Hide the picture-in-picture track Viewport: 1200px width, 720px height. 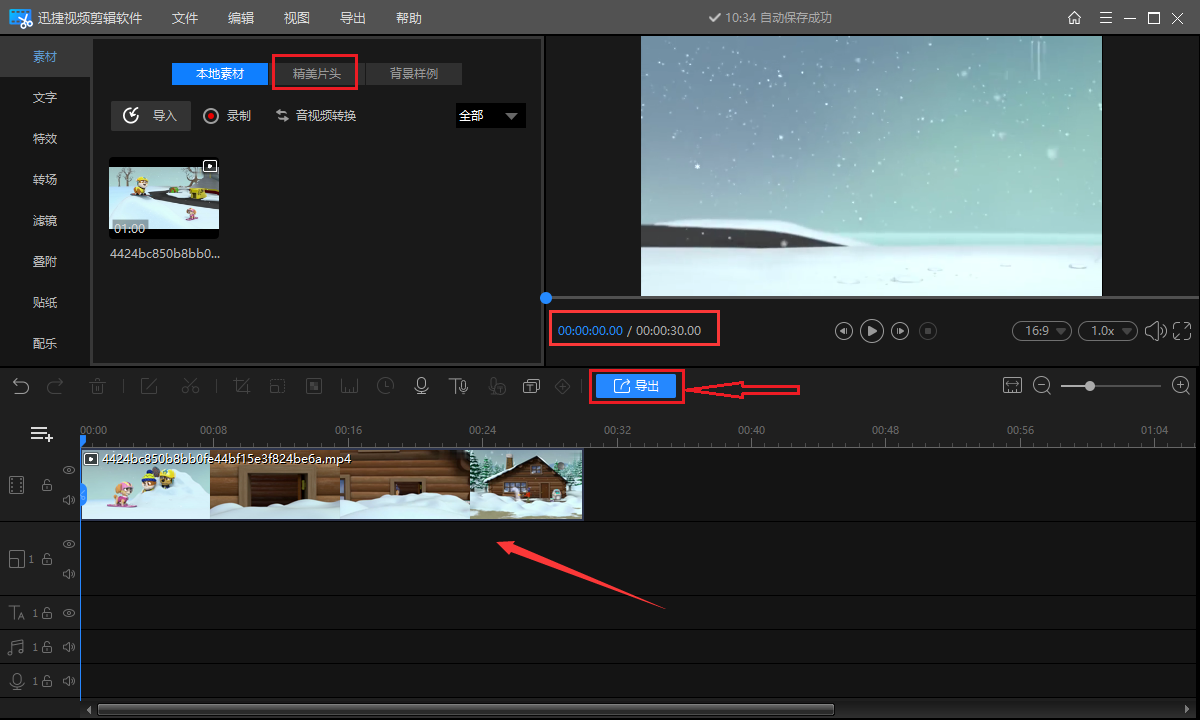[69, 544]
